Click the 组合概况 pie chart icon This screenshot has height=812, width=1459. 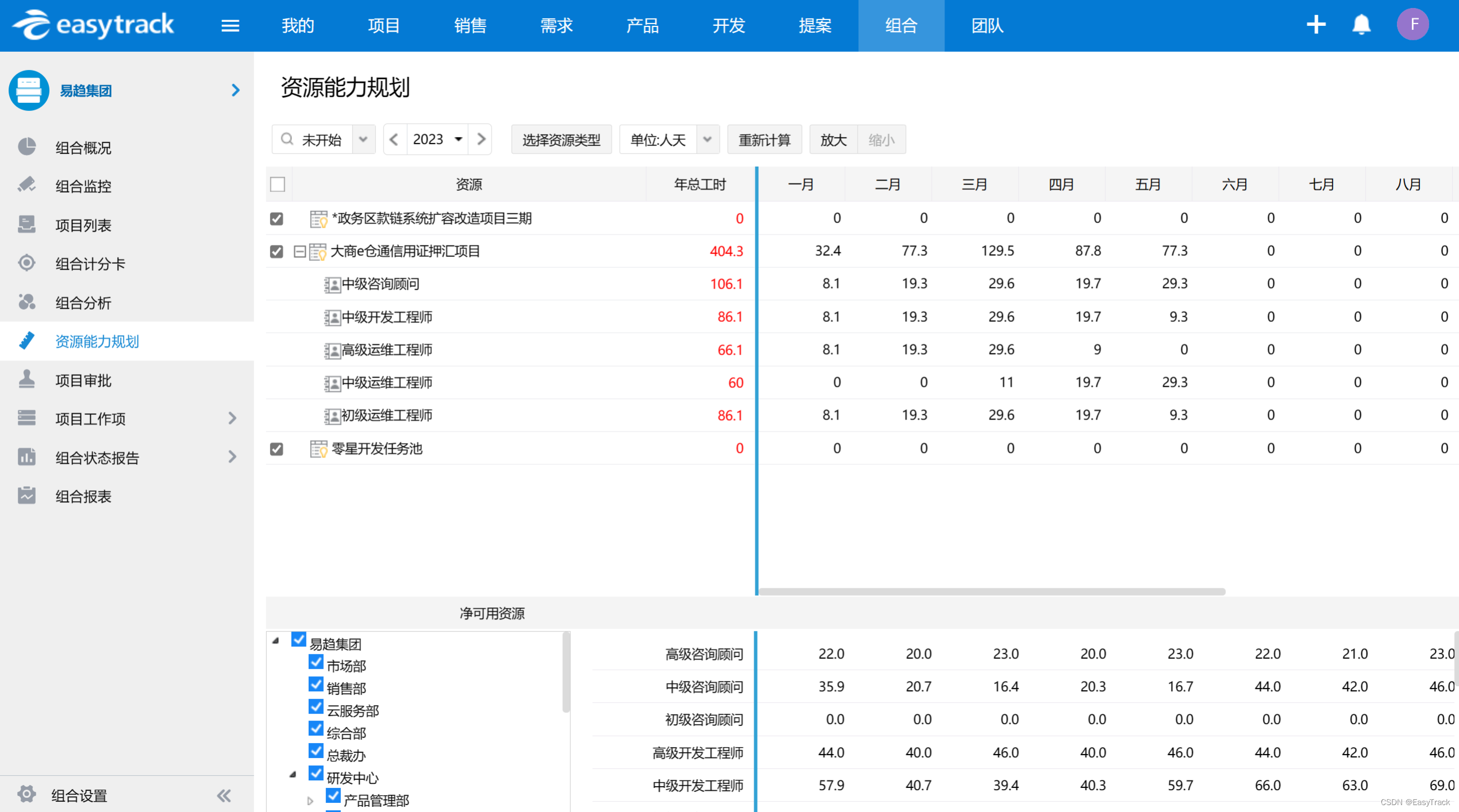(26, 147)
